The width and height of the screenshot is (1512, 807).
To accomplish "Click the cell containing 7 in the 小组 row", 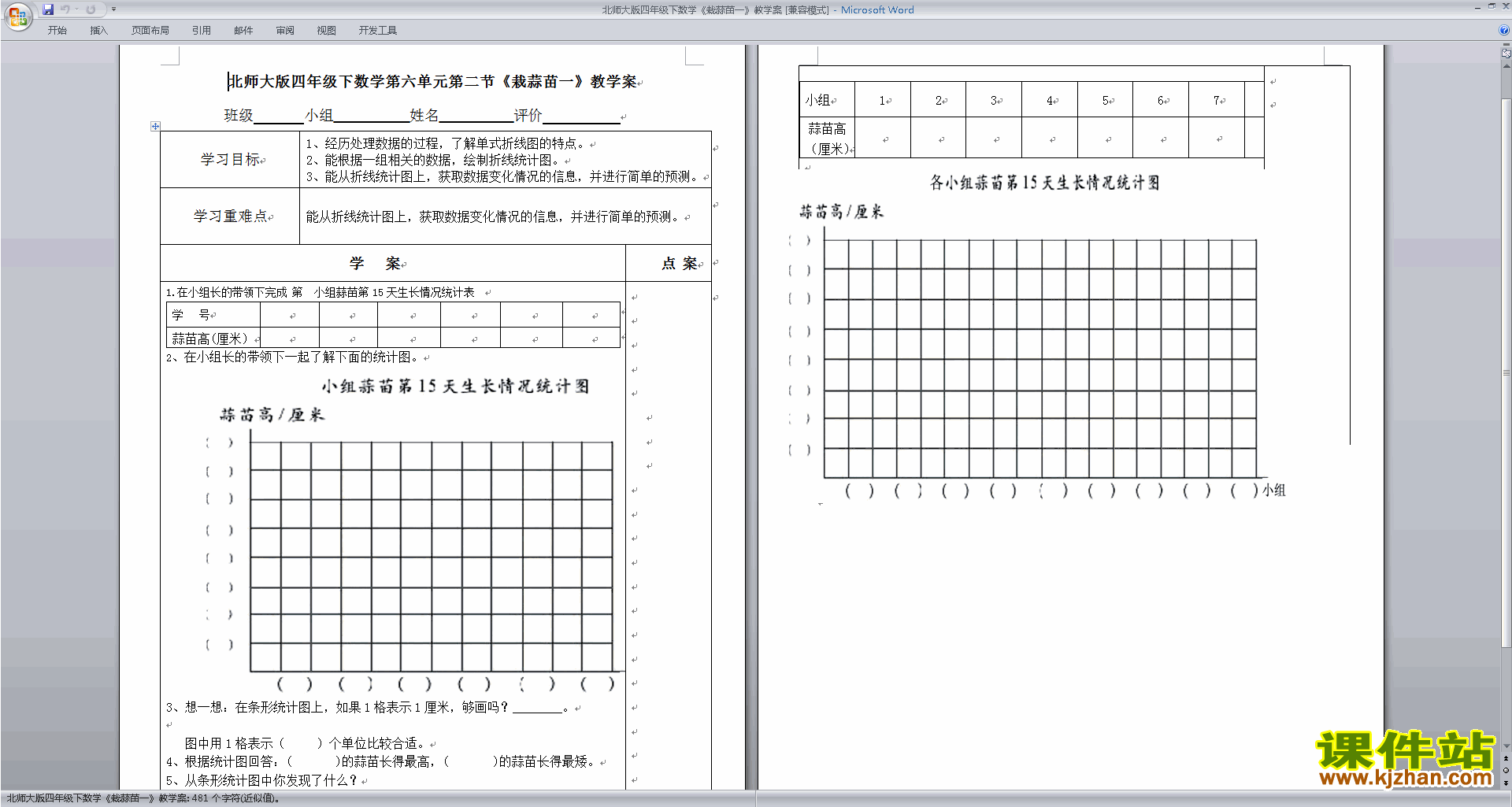I will coord(1217,100).
